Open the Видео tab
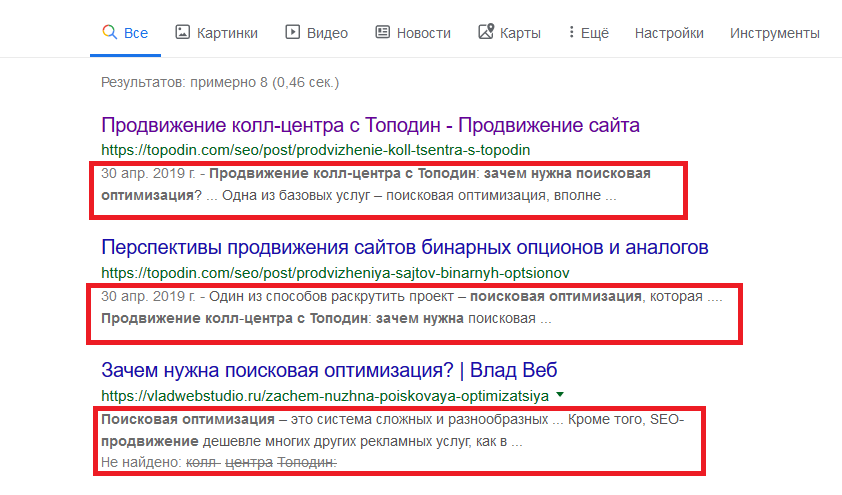The height and width of the screenshot is (495, 842). pyautogui.click(x=316, y=33)
